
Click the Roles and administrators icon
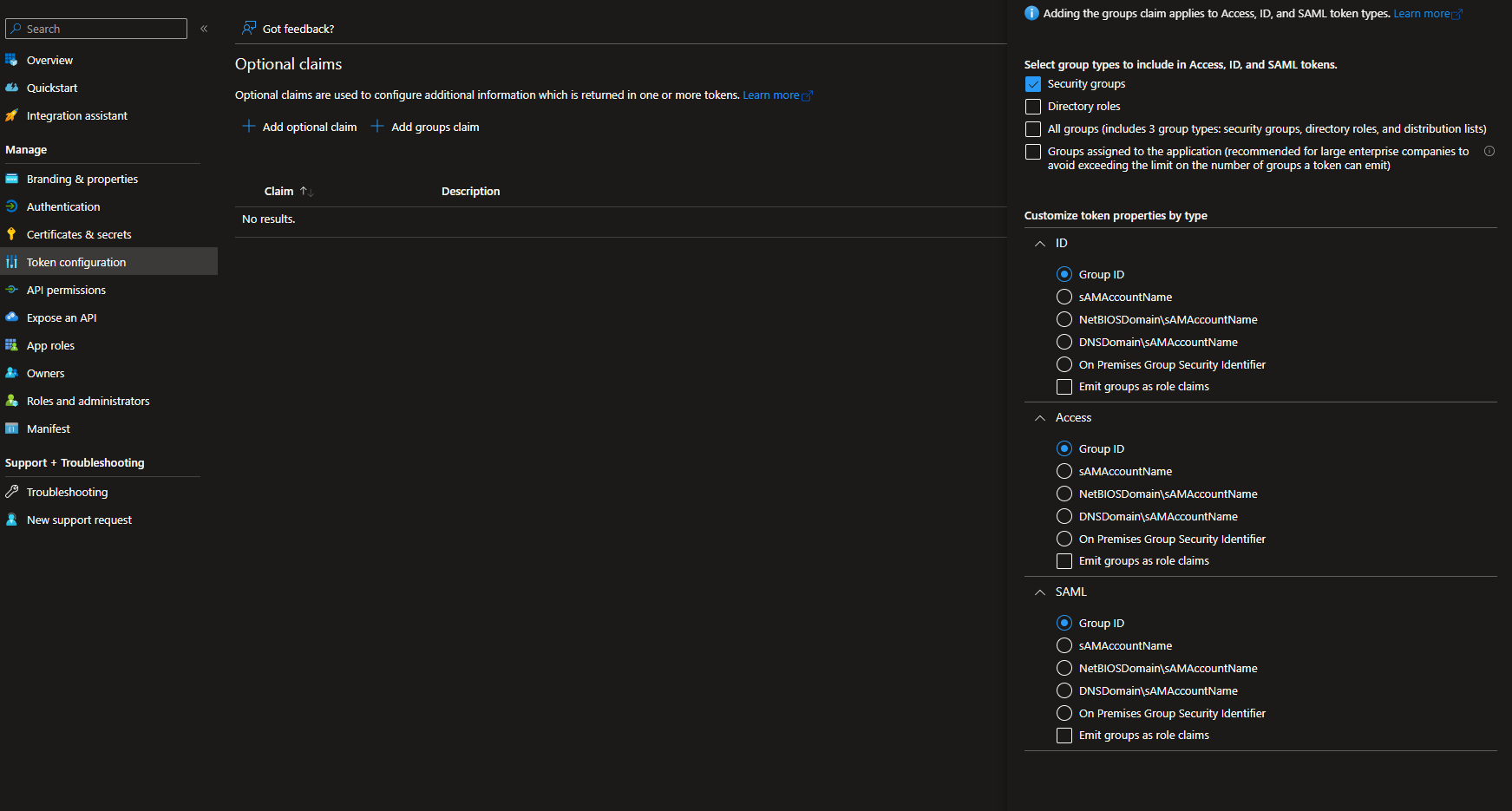point(11,401)
